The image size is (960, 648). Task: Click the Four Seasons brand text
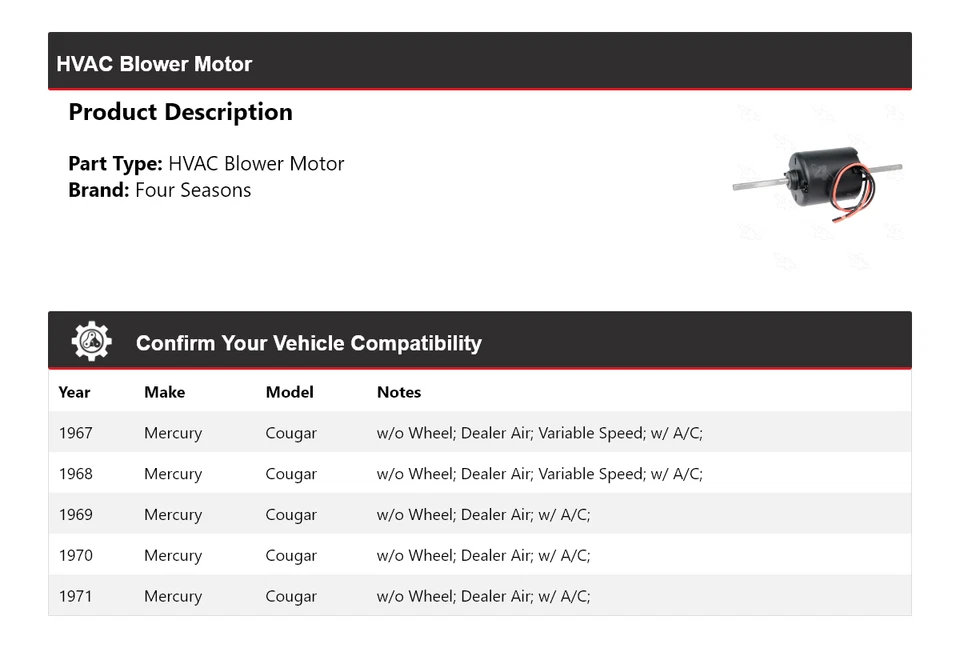(193, 190)
